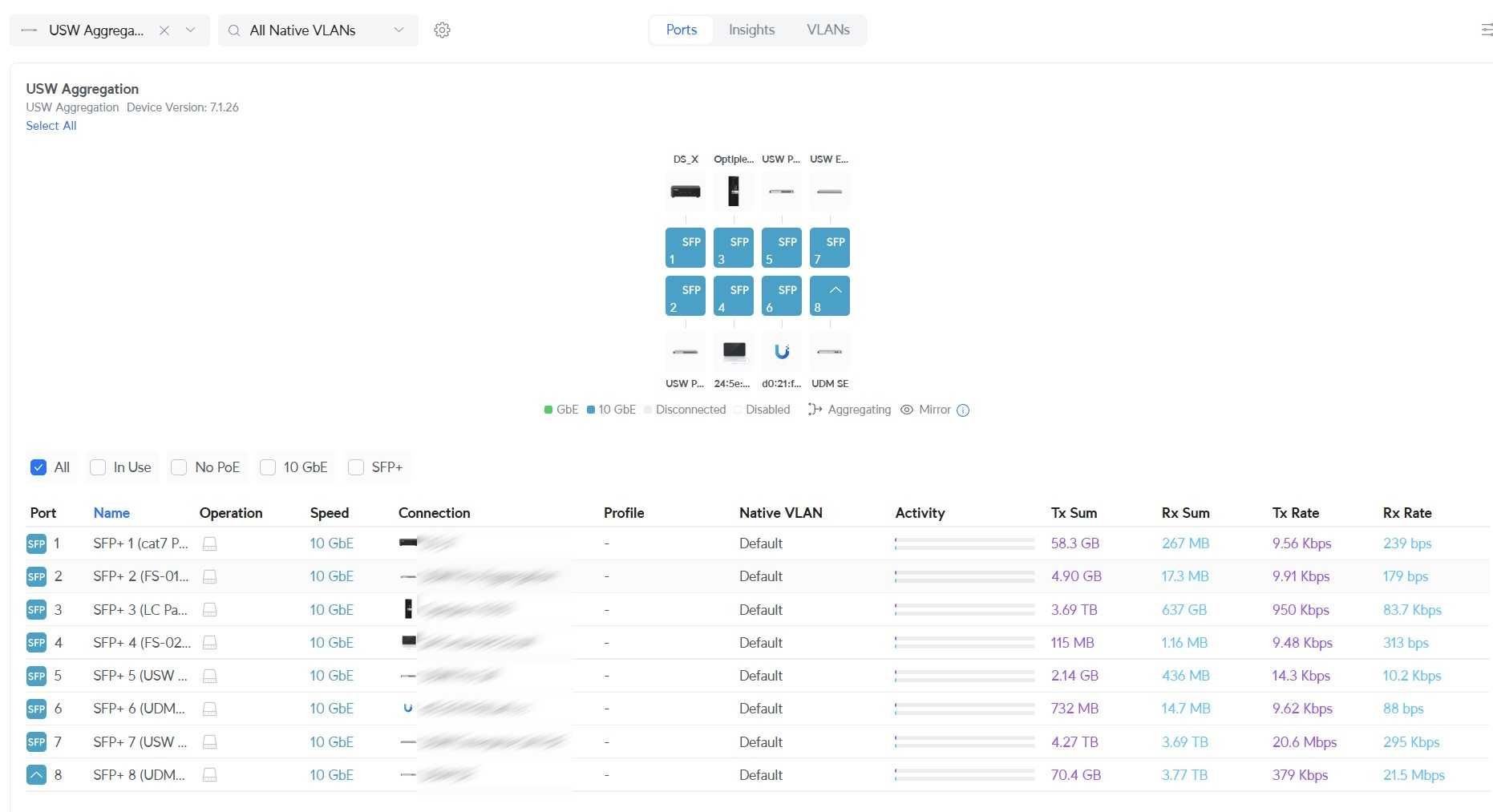Click the d0:21:f... UniFi device icon
The width and height of the screenshot is (1493, 812).
pos(781,352)
